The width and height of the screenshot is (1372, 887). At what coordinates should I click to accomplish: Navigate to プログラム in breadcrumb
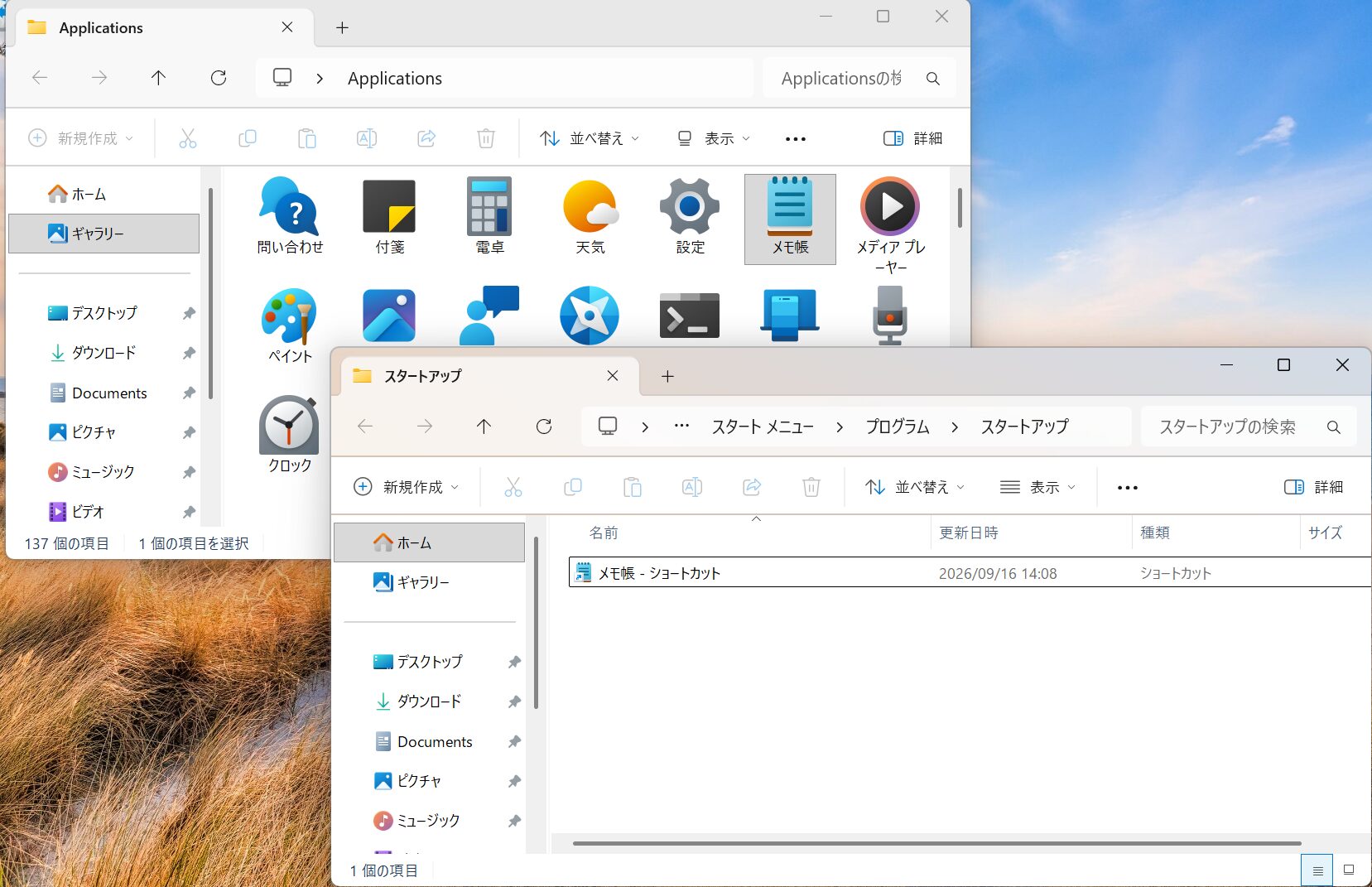tap(898, 427)
